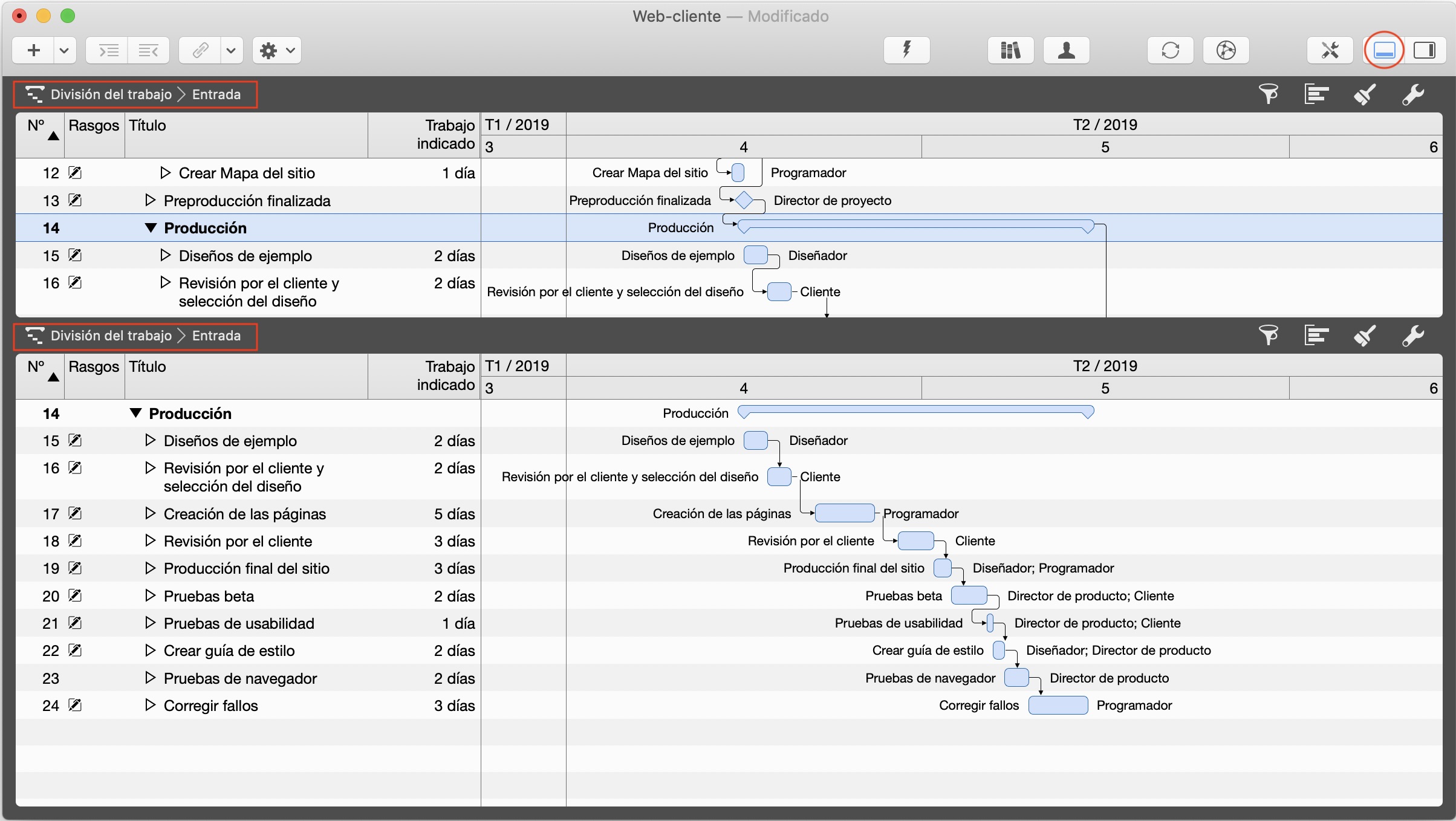Image resolution: width=1456 pixels, height=821 pixels.
Task: Click the outdent task toolbar icon
Action: [x=148, y=51]
